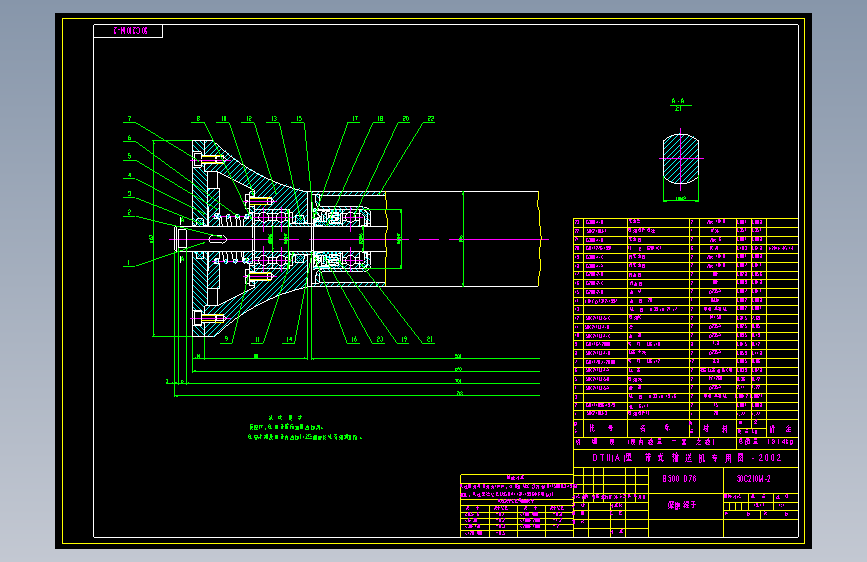Click part callout number 9
Screen dimensions: 867x562
pyautogui.click(x=226, y=339)
